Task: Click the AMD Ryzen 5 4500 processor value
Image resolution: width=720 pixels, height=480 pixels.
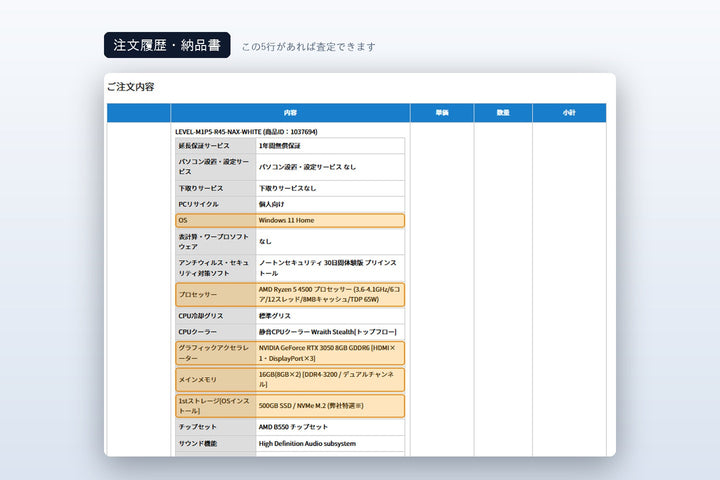Action: [x=329, y=294]
